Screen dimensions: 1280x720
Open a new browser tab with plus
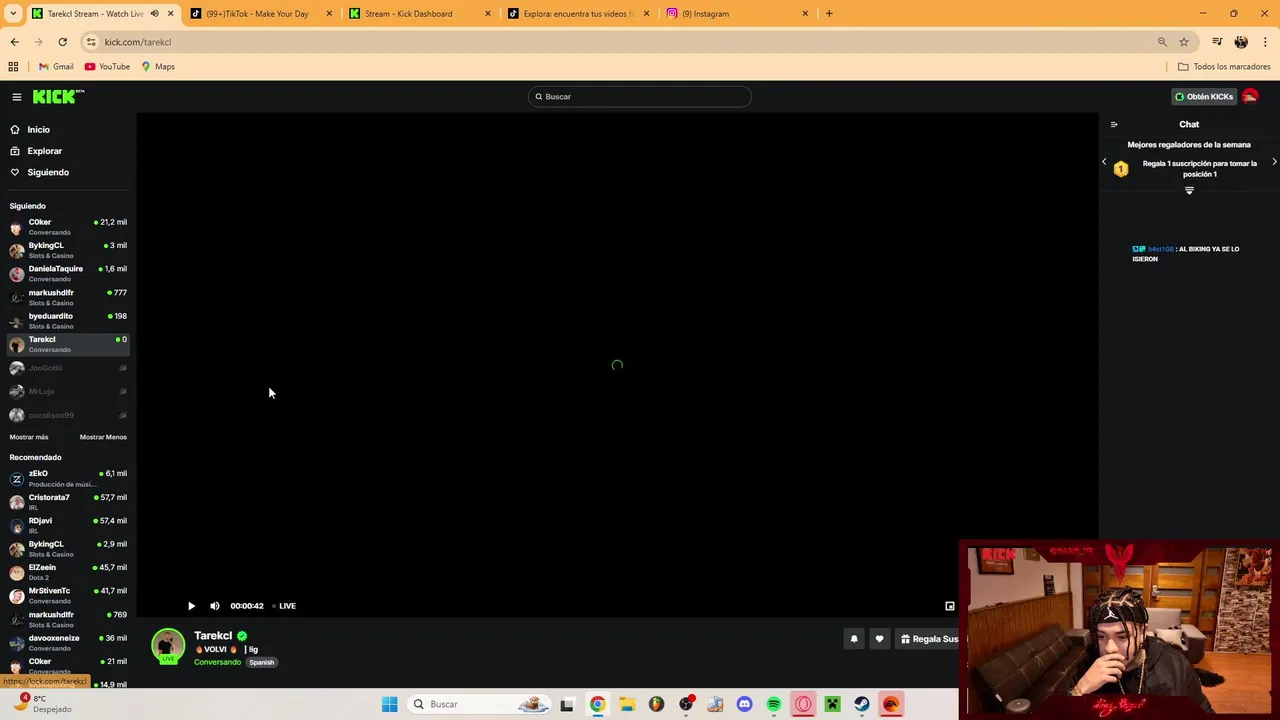829,14
